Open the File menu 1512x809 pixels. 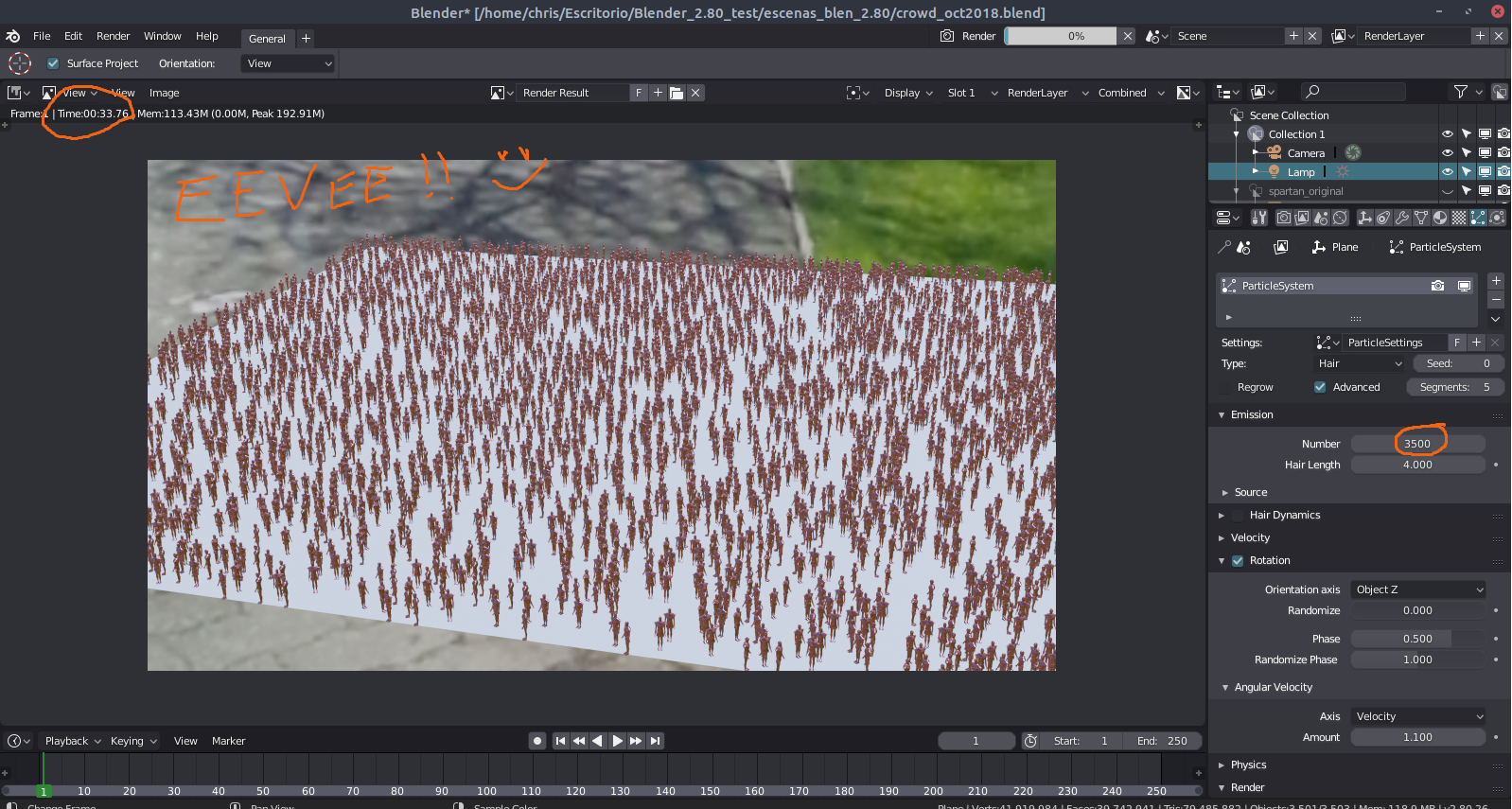tap(42, 36)
